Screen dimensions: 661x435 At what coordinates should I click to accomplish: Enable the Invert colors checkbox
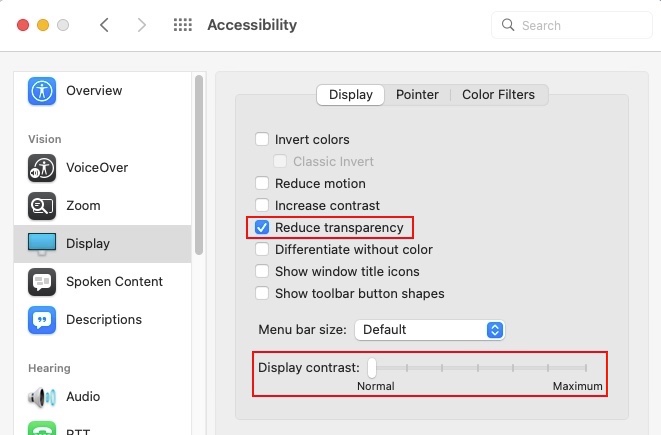coord(262,140)
